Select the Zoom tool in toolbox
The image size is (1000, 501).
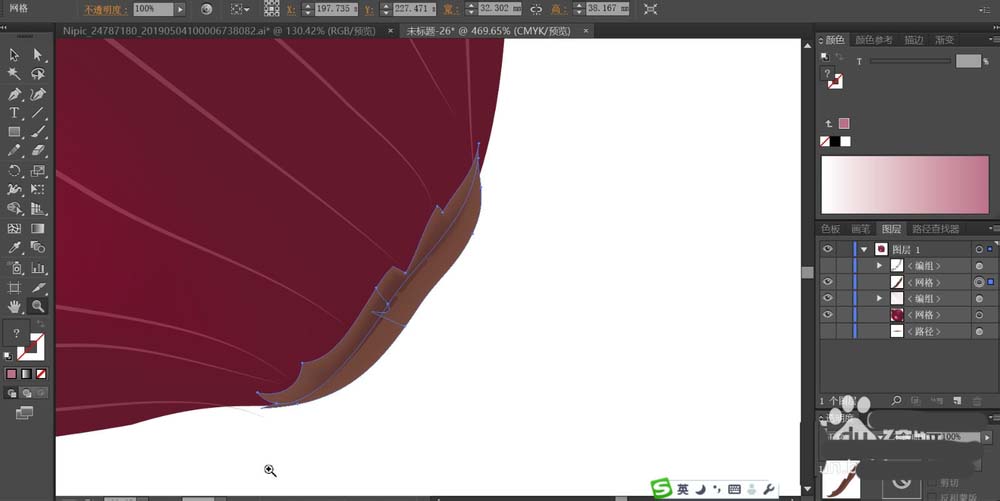[38, 307]
